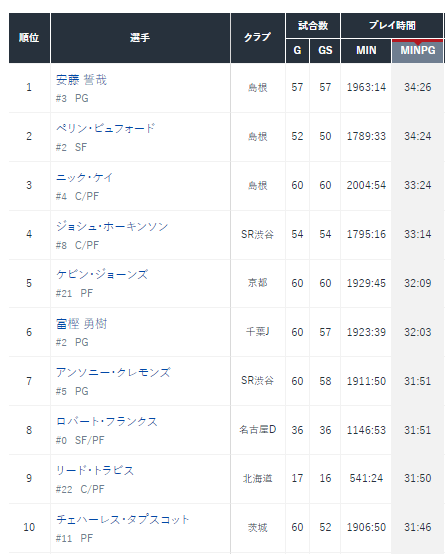This screenshot has width=445, height=554.
Task: Open ジョシュ・ホーキンソン player link
Action: coord(112,226)
